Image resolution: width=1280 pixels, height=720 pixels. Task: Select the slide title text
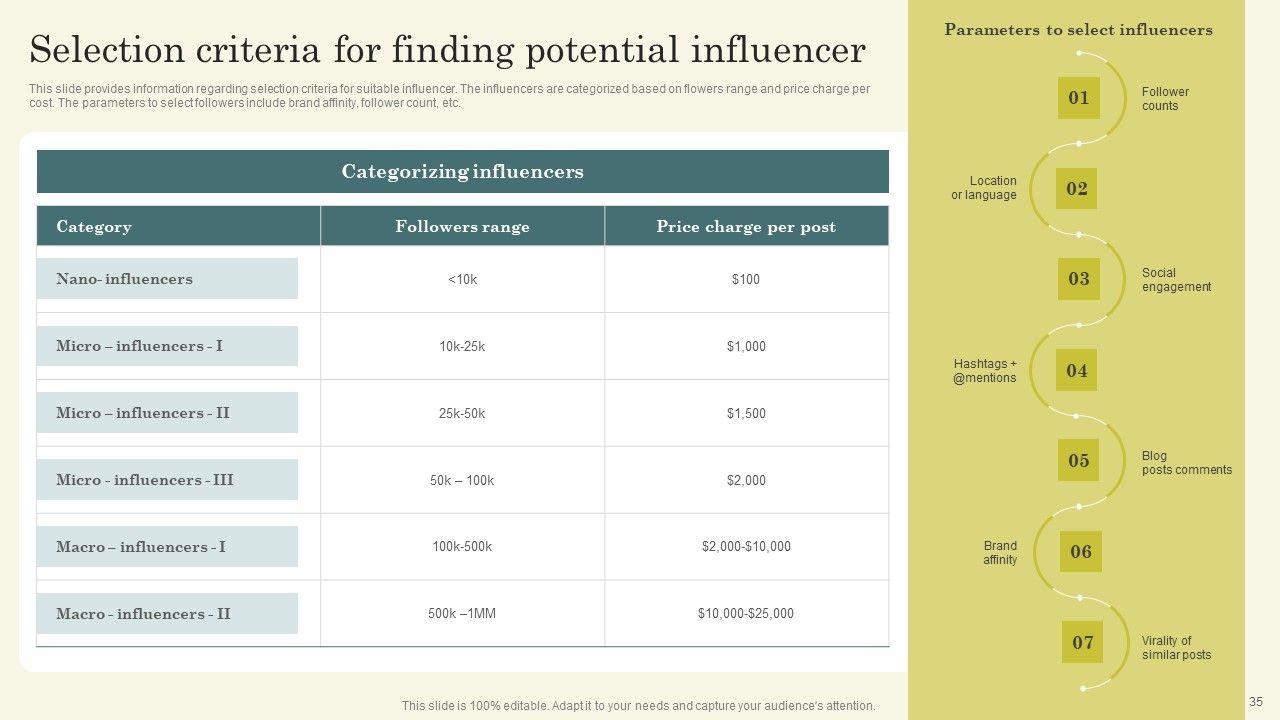[x=447, y=50]
